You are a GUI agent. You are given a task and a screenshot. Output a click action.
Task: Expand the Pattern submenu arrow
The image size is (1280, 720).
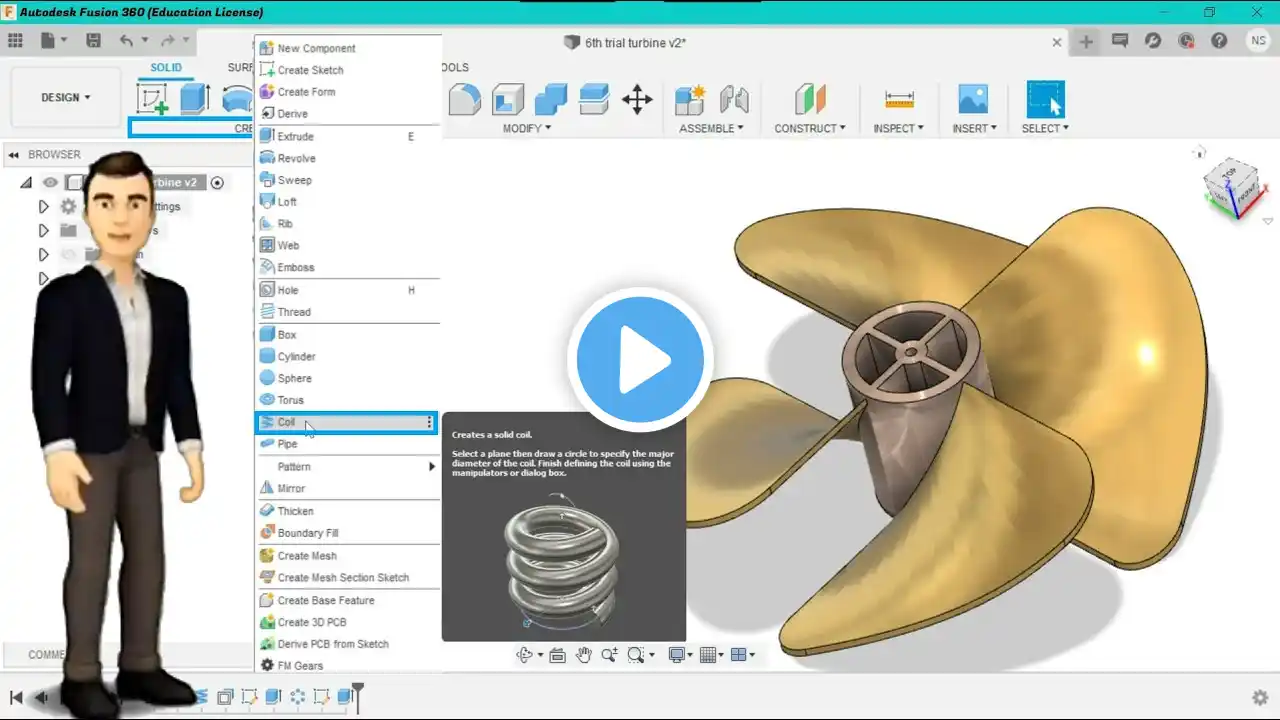click(432, 467)
